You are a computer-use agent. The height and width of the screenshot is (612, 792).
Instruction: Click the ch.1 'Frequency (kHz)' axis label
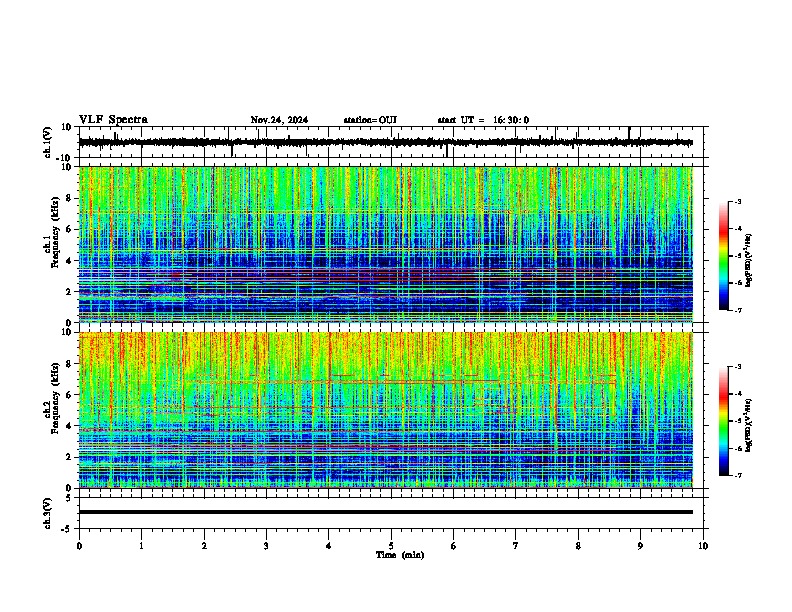[x=55, y=233]
